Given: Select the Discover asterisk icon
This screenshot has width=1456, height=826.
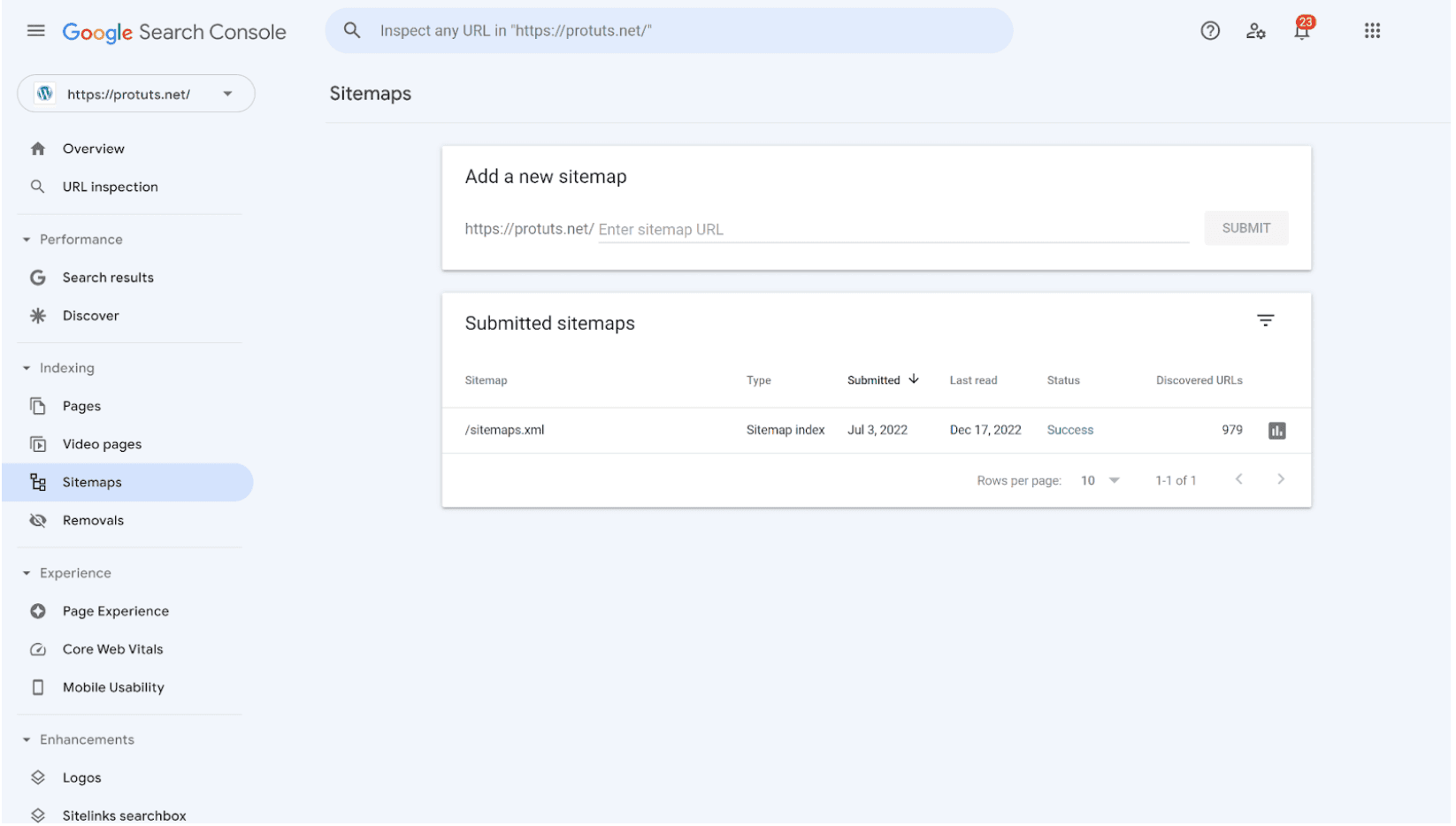Looking at the screenshot, I should click(38, 315).
